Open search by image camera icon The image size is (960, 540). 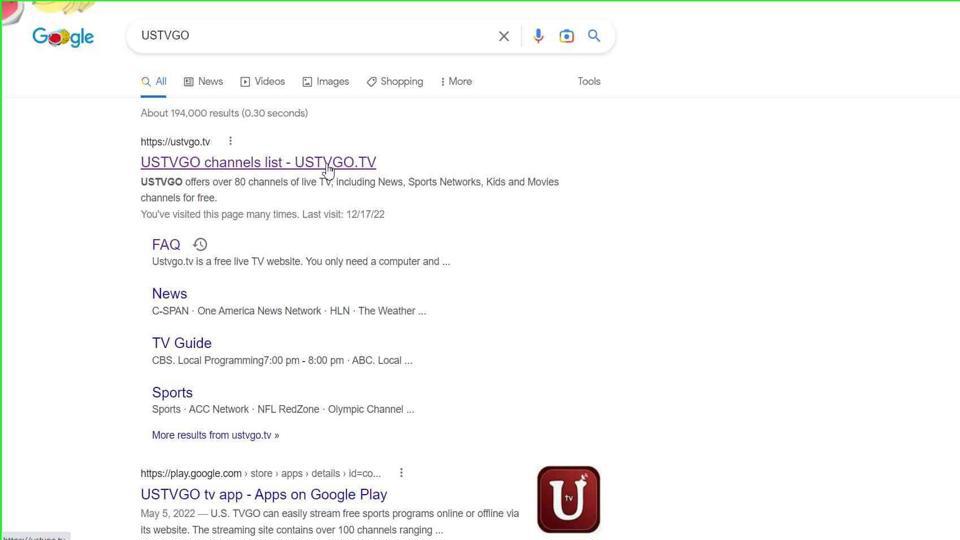pyautogui.click(x=566, y=36)
